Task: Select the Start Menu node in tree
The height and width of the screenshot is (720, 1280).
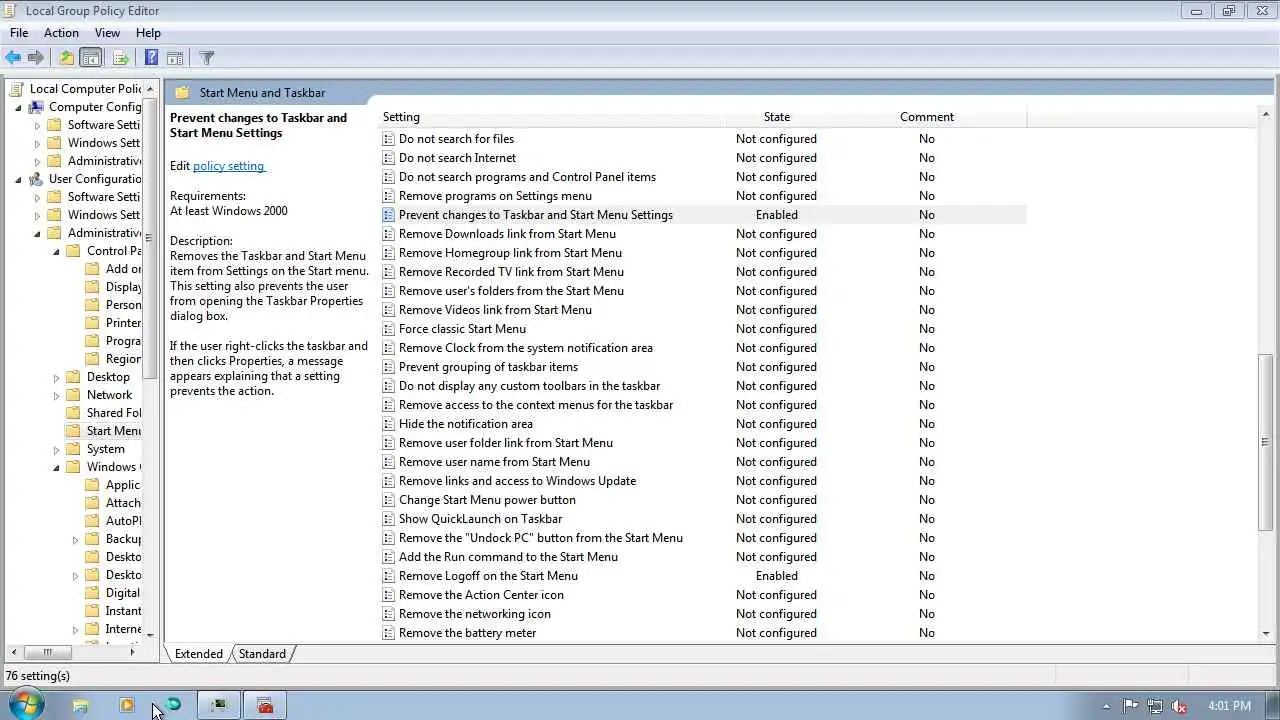Action: click(x=113, y=431)
